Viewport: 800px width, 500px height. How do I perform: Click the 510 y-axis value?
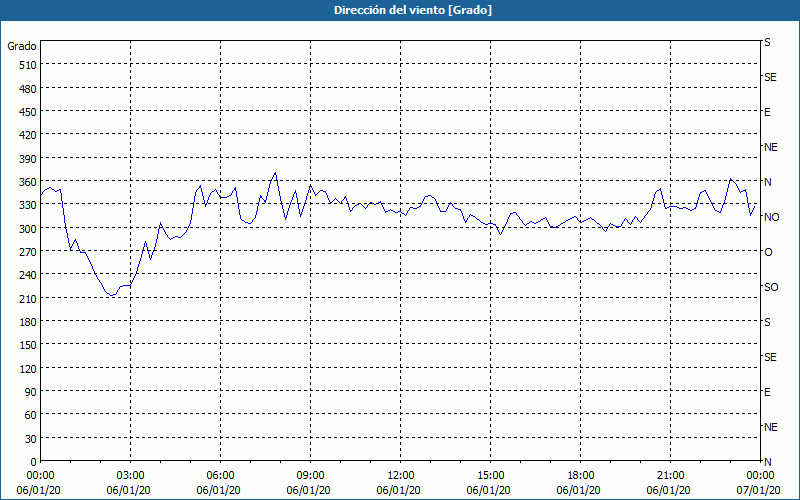pos(28,65)
